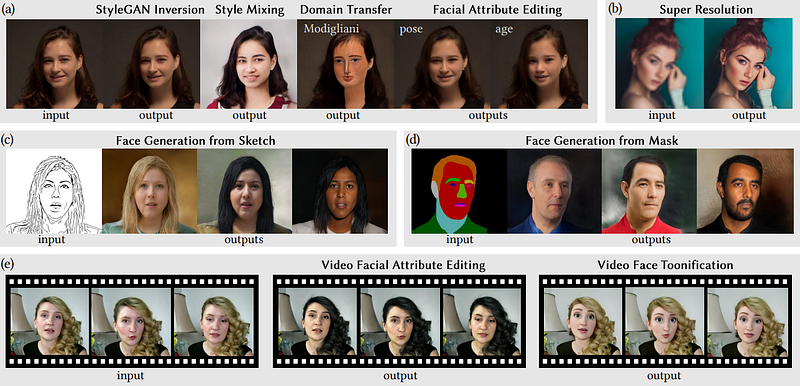The image size is (800, 386).
Task: Click the "input" caption under Super Resolution
Action: (662, 115)
